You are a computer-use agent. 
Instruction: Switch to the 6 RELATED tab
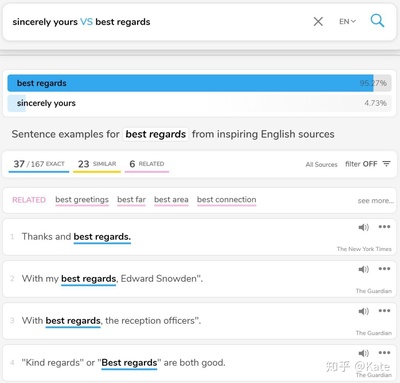(x=147, y=164)
